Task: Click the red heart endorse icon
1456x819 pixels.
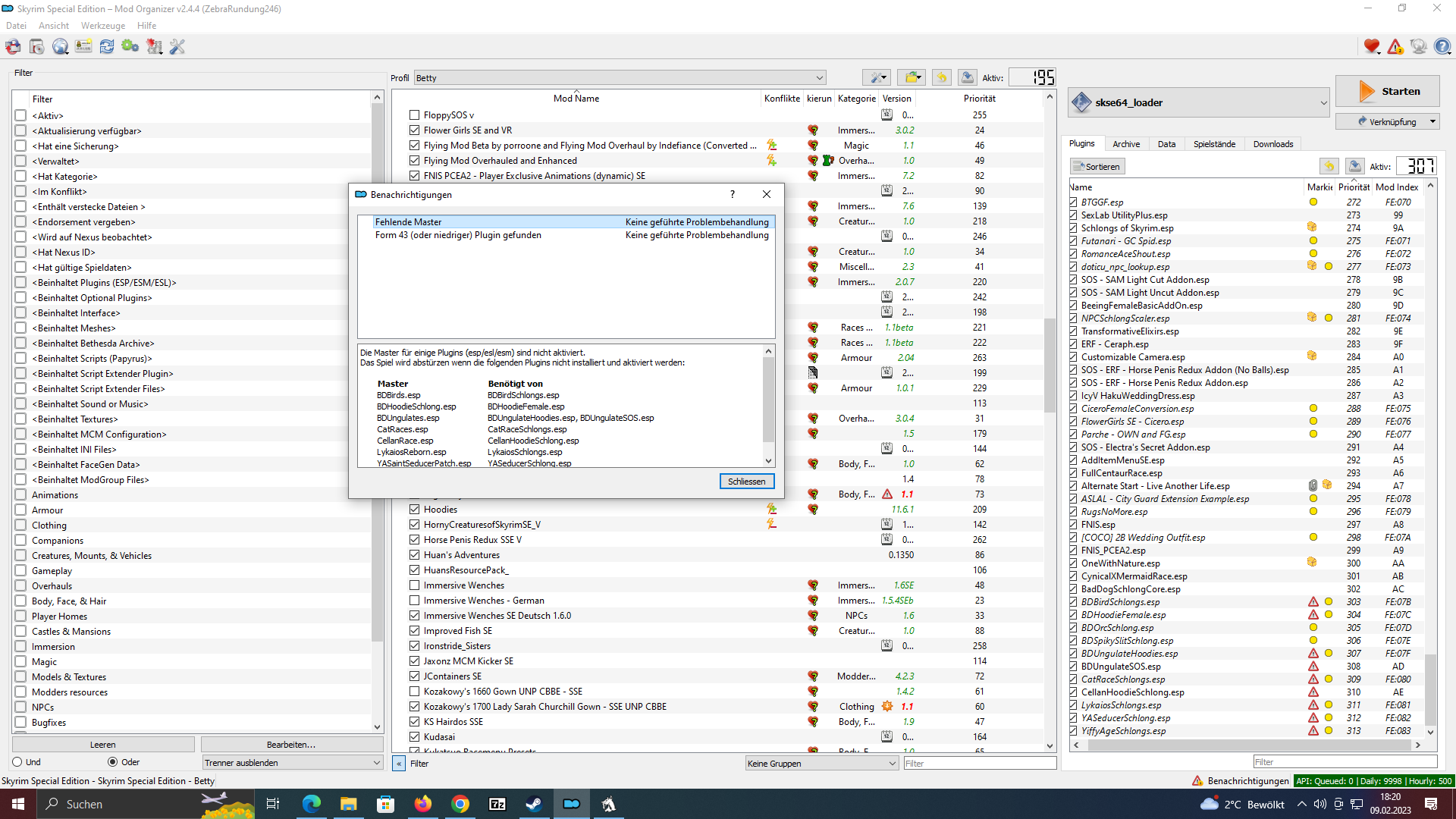Action: (x=1371, y=47)
